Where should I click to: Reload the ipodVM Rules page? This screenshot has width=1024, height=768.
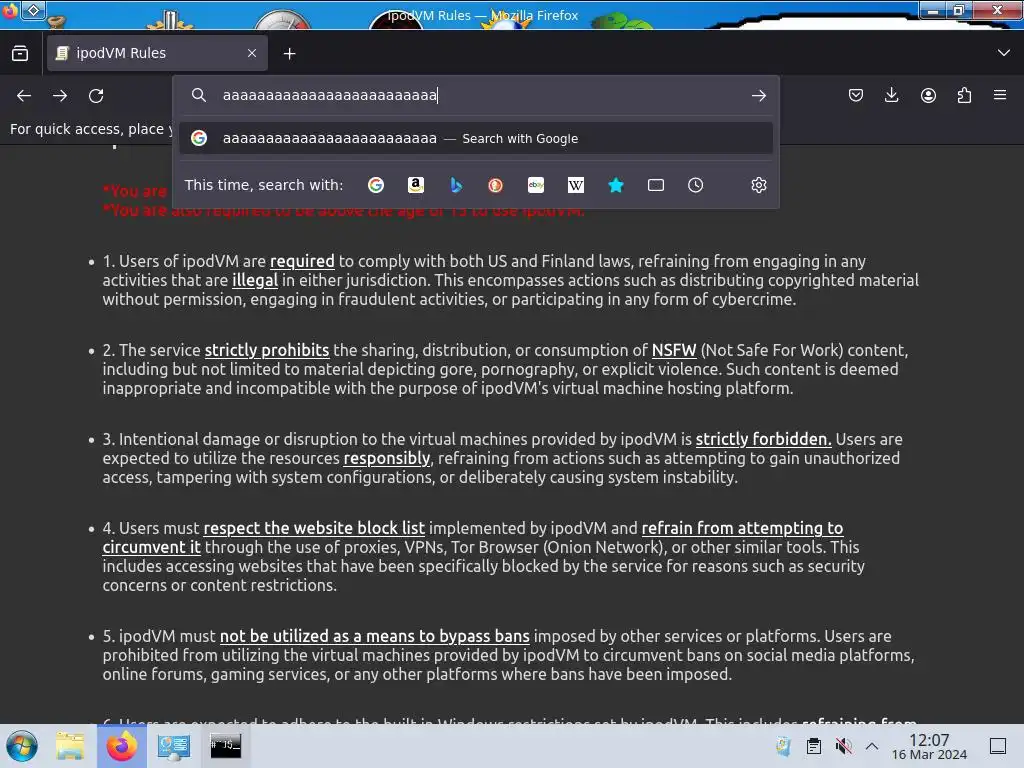[x=96, y=96]
